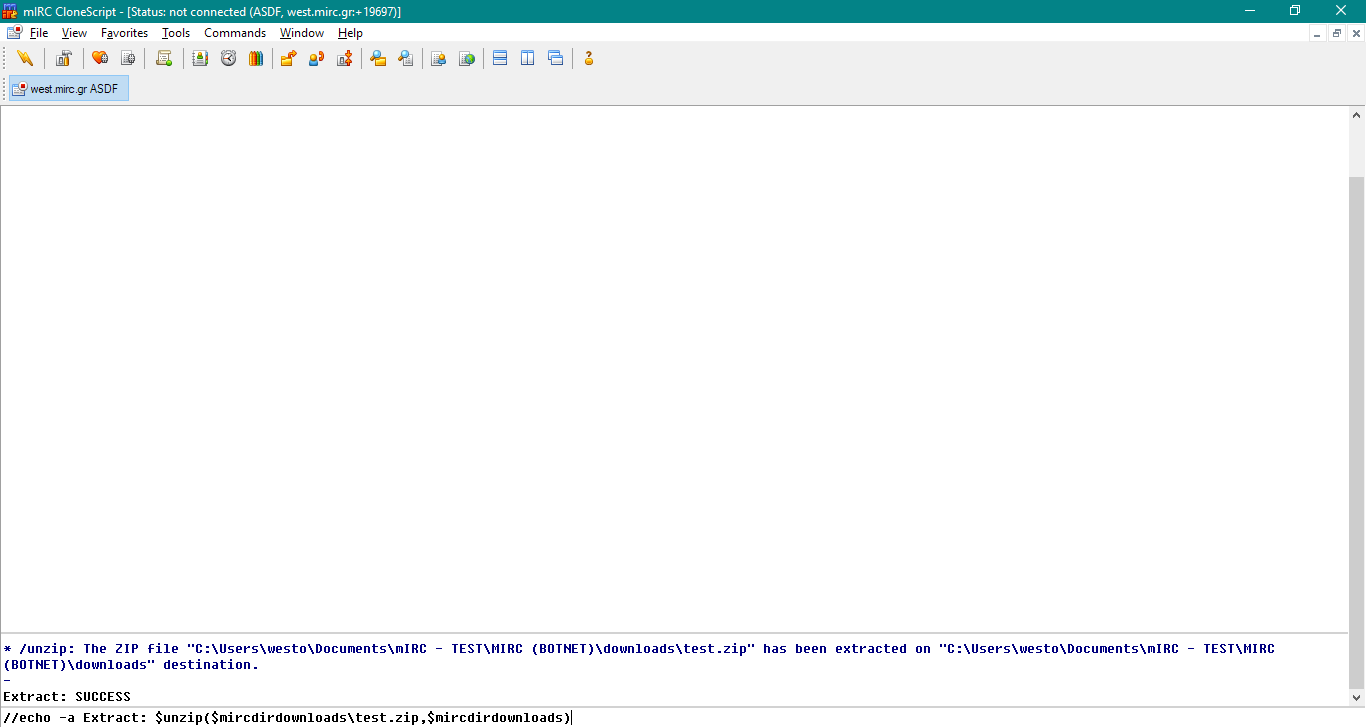Tile windows horizontally from the toolbar
The width and height of the screenshot is (1366, 728).
pyautogui.click(x=500, y=59)
